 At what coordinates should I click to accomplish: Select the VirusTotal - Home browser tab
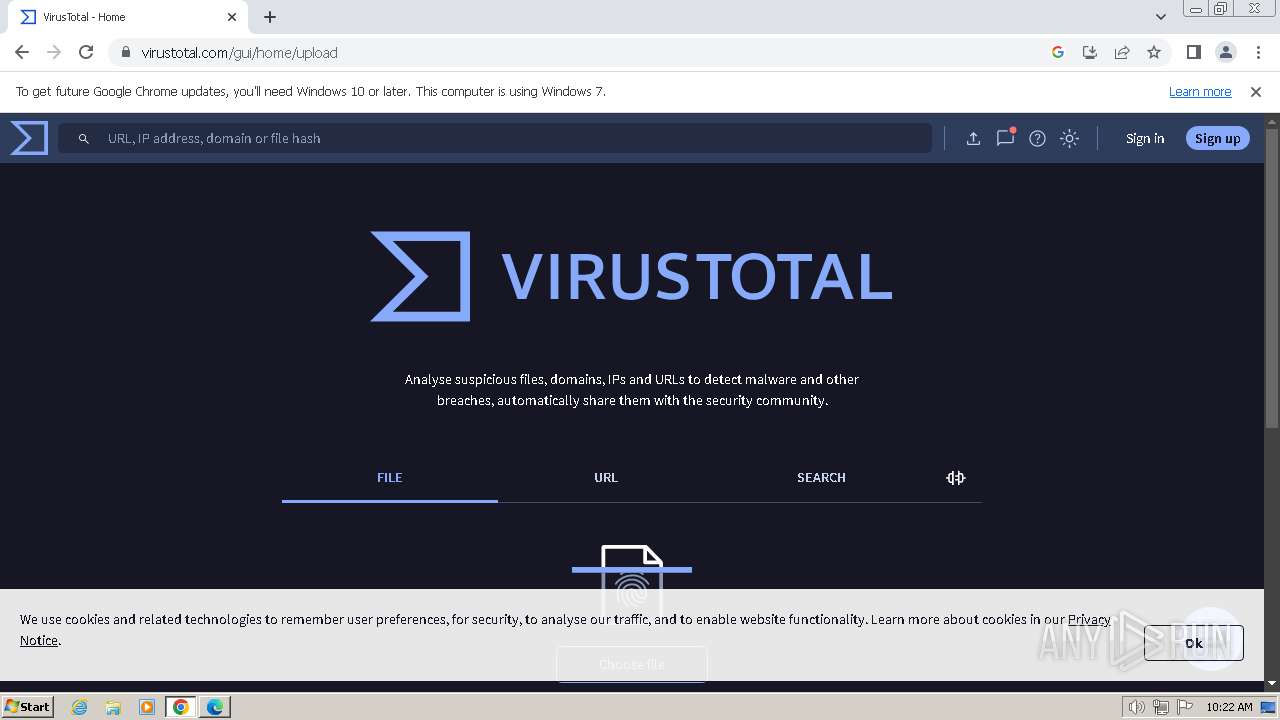128,17
